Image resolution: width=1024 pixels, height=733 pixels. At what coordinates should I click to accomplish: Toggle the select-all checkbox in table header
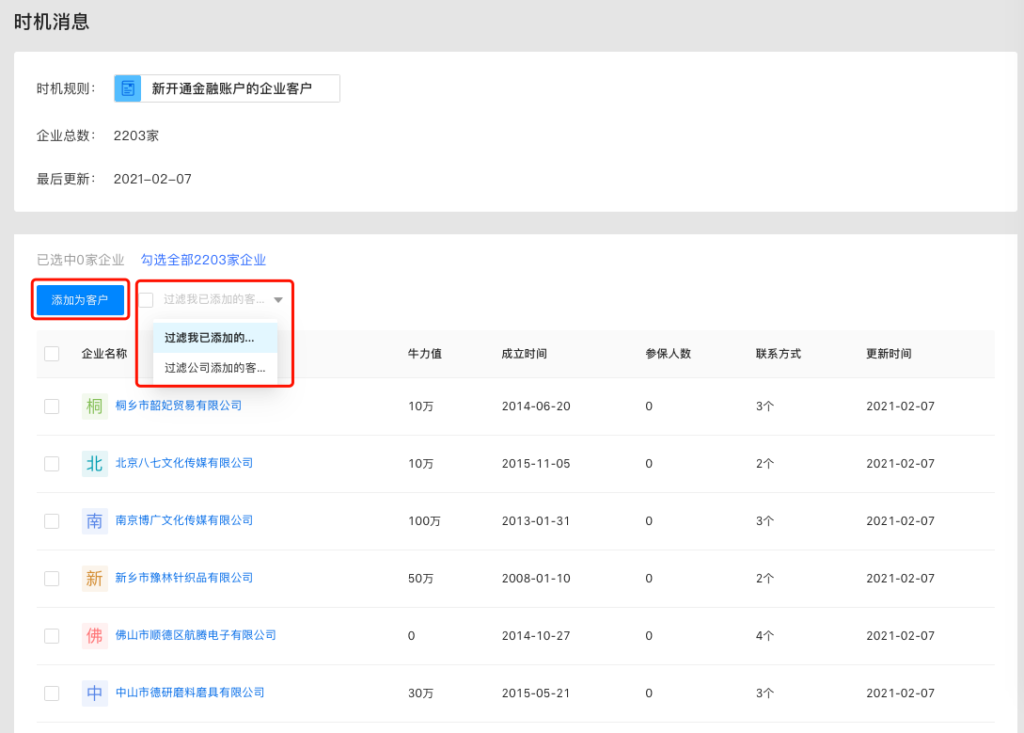pos(52,353)
